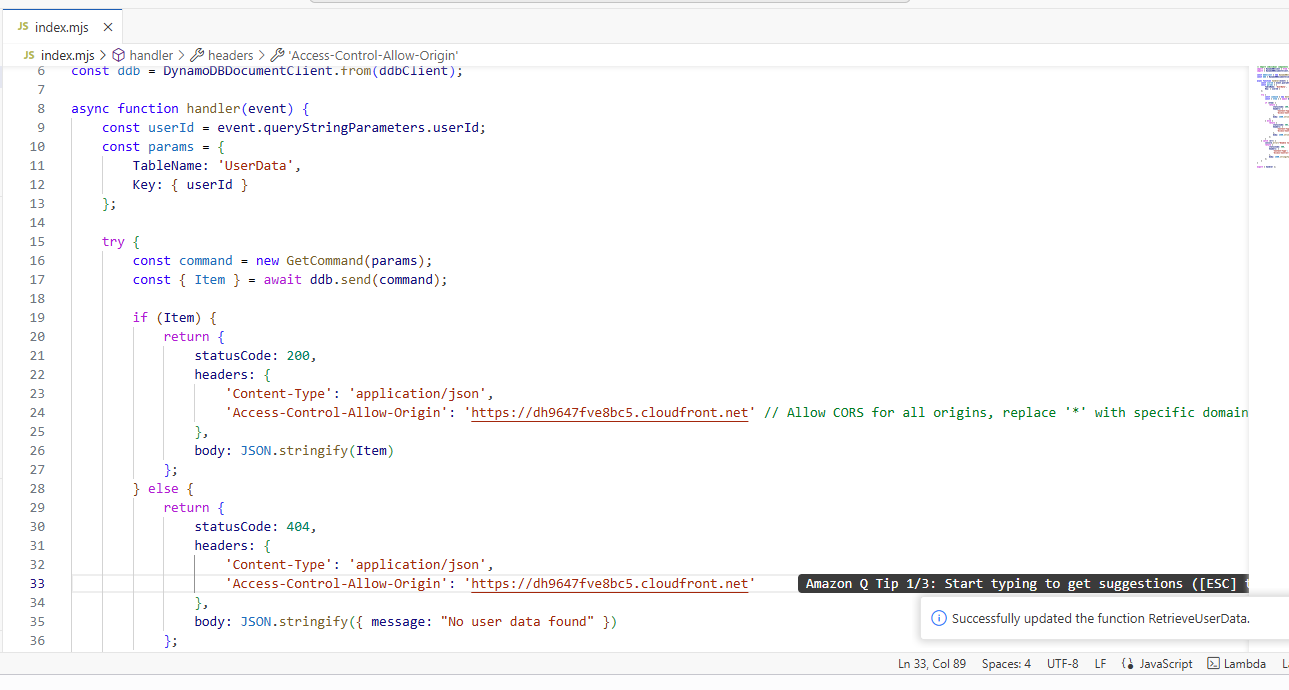Select the index.mjs tab
Image resolution: width=1289 pixels, height=690 pixels.
(61, 28)
